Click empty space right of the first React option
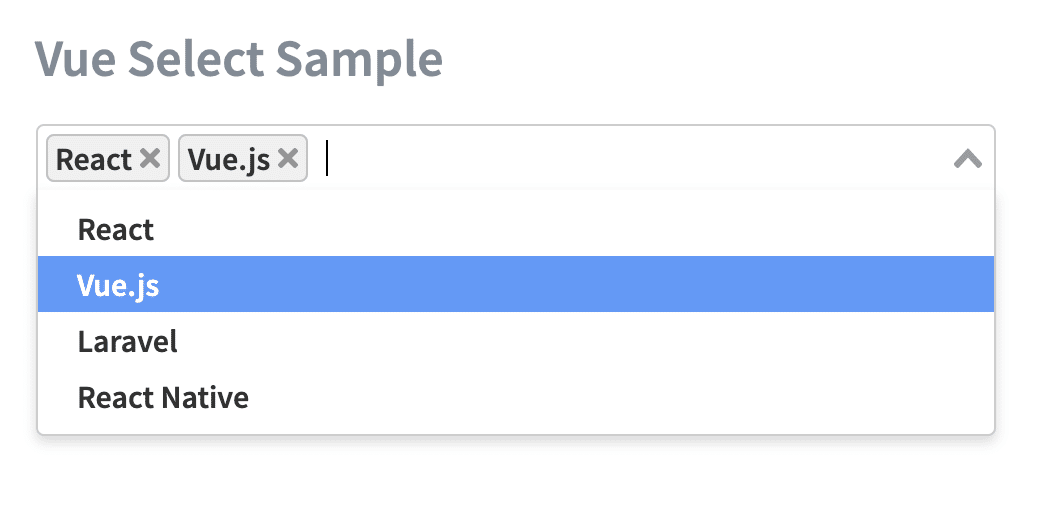 tap(600, 230)
